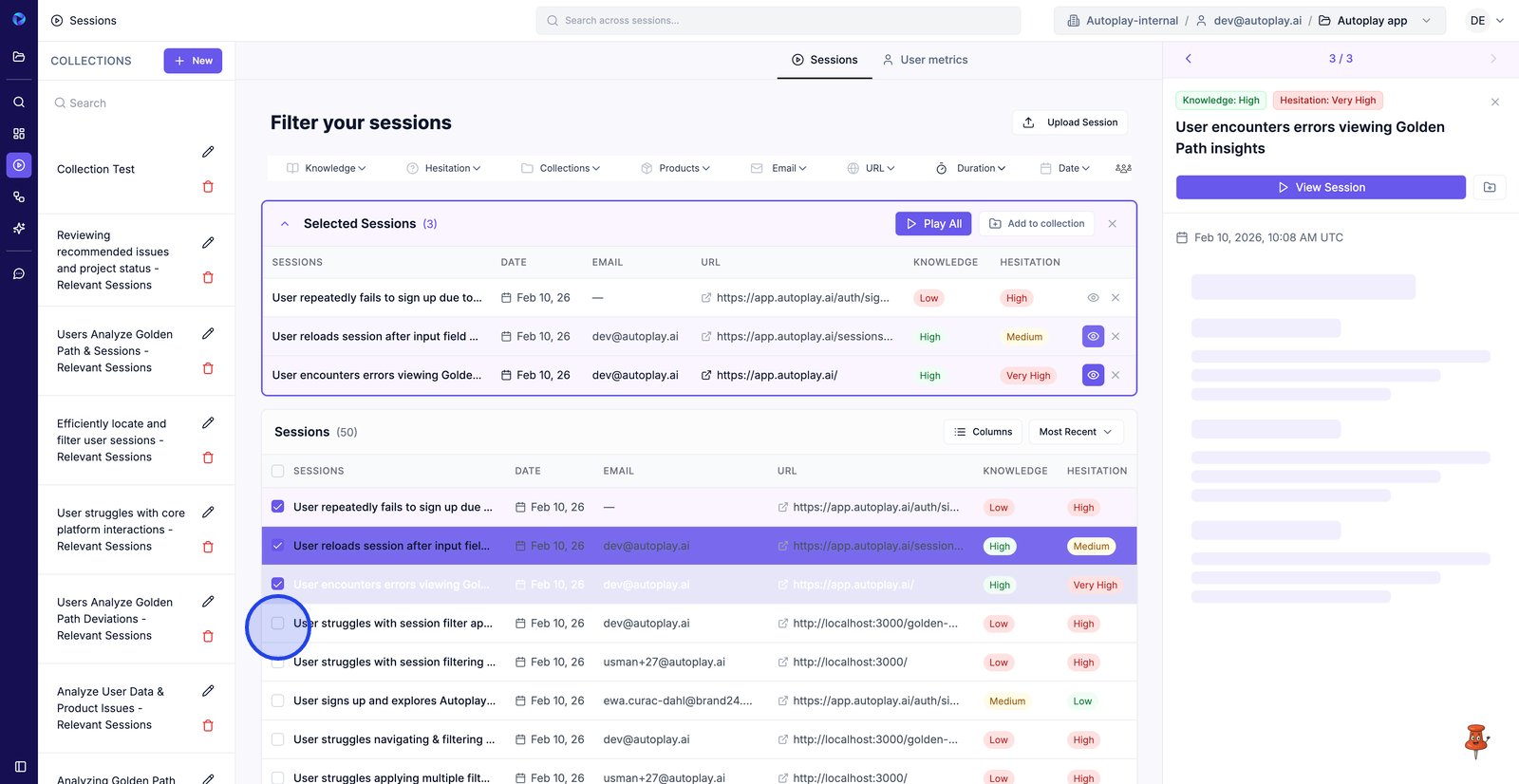Remove the Golden Path errors session from selection
Viewport: 1519px width, 784px height.
pos(1116,376)
